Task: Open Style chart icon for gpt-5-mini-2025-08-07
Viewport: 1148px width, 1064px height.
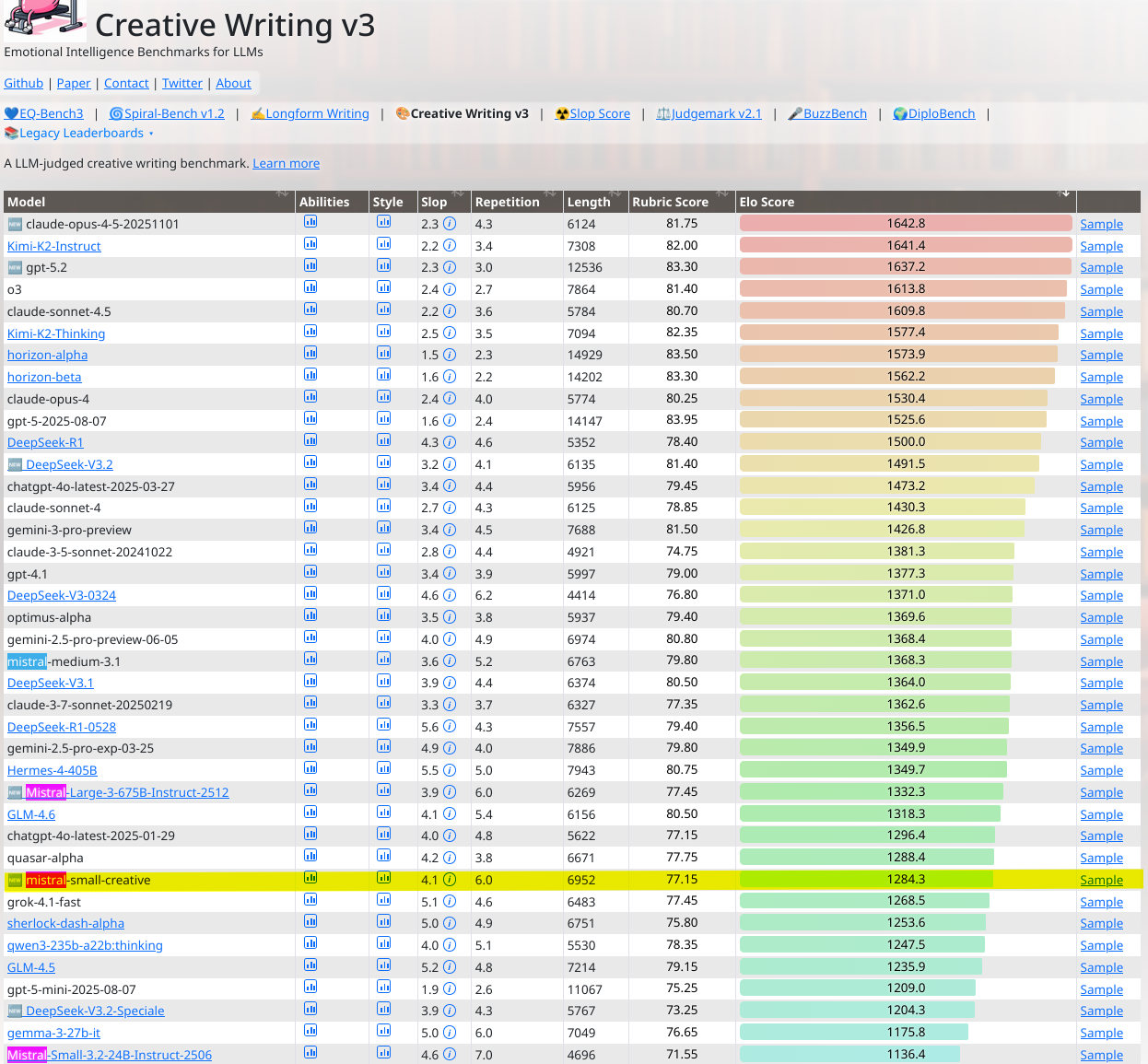Action: pyautogui.click(x=383, y=988)
